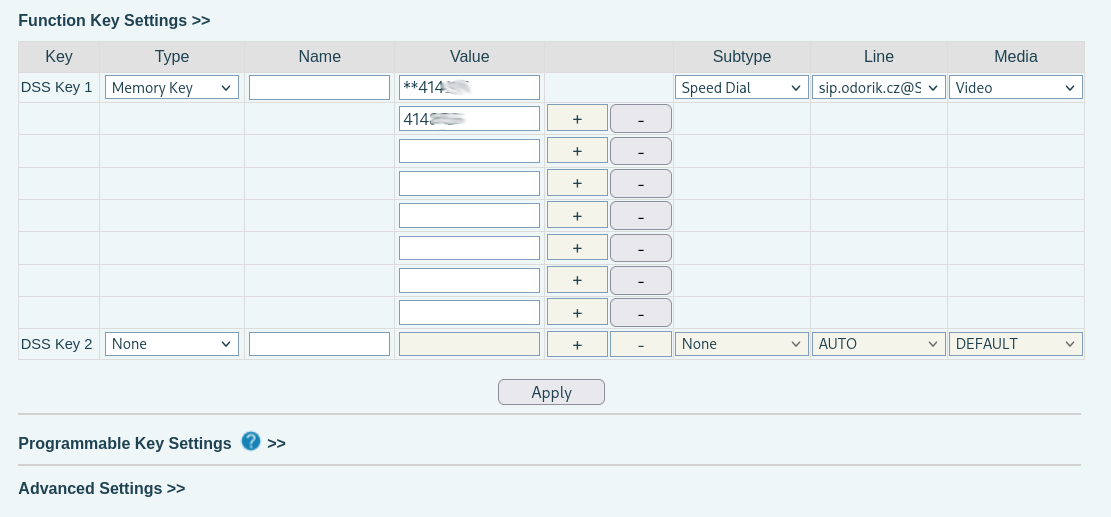Screen dimensions: 1111x517
Task: Click the DSS Key 2 Name field
Action: (x=319, y=344)
